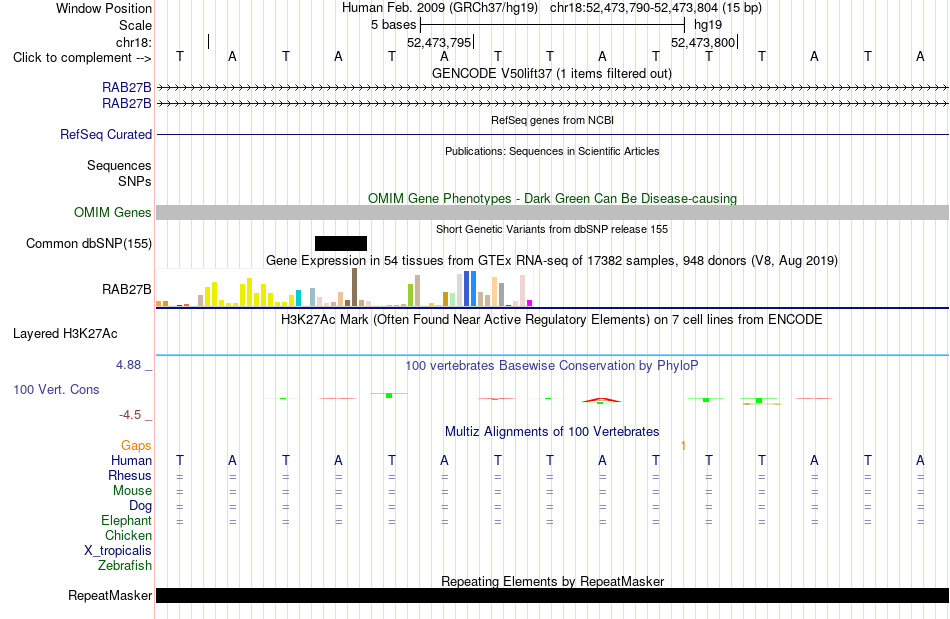
Task: Select the Dog alignment row label
Action: tap(140, 505)
